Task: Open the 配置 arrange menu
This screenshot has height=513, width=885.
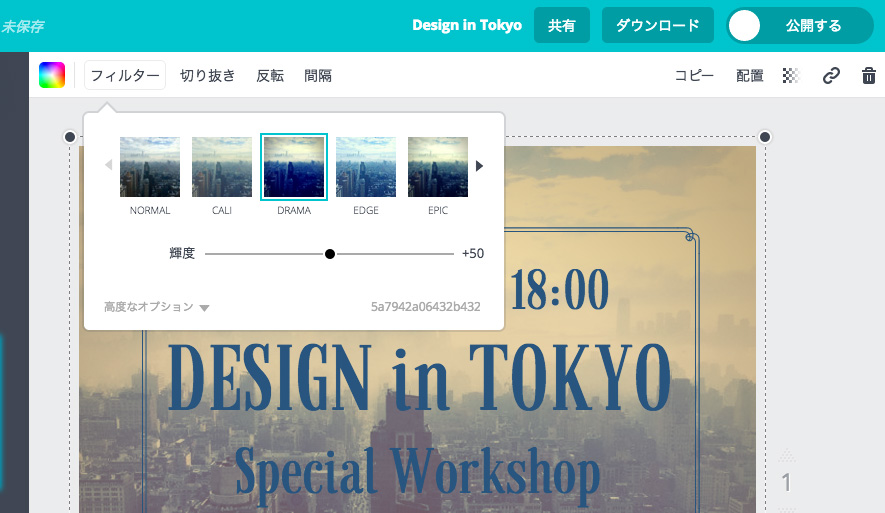Action: click(750, 76)
